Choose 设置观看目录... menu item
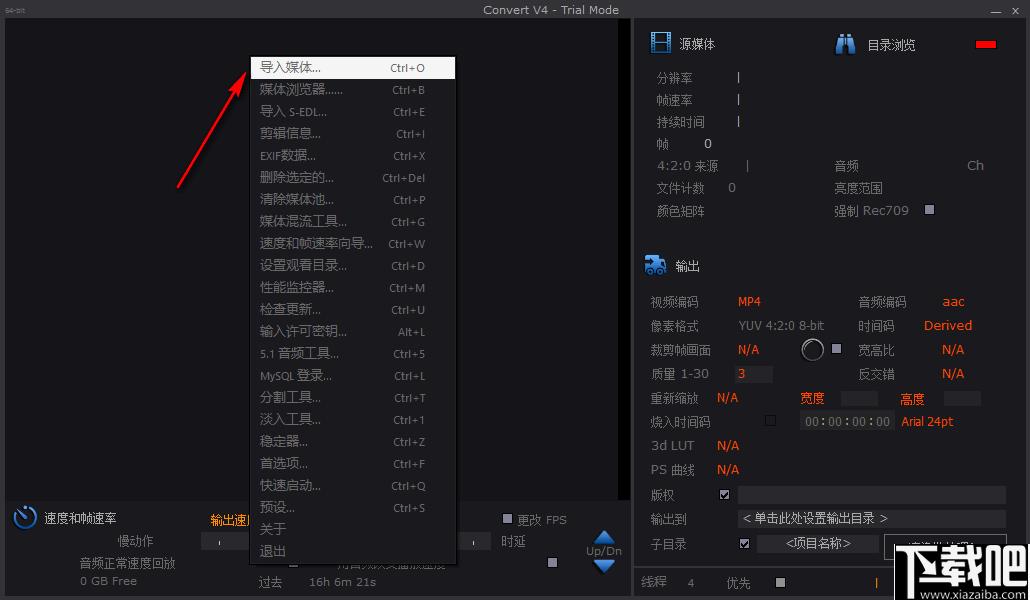The height and width of the screenshot is (600, 1030). (x=353, y=265)
